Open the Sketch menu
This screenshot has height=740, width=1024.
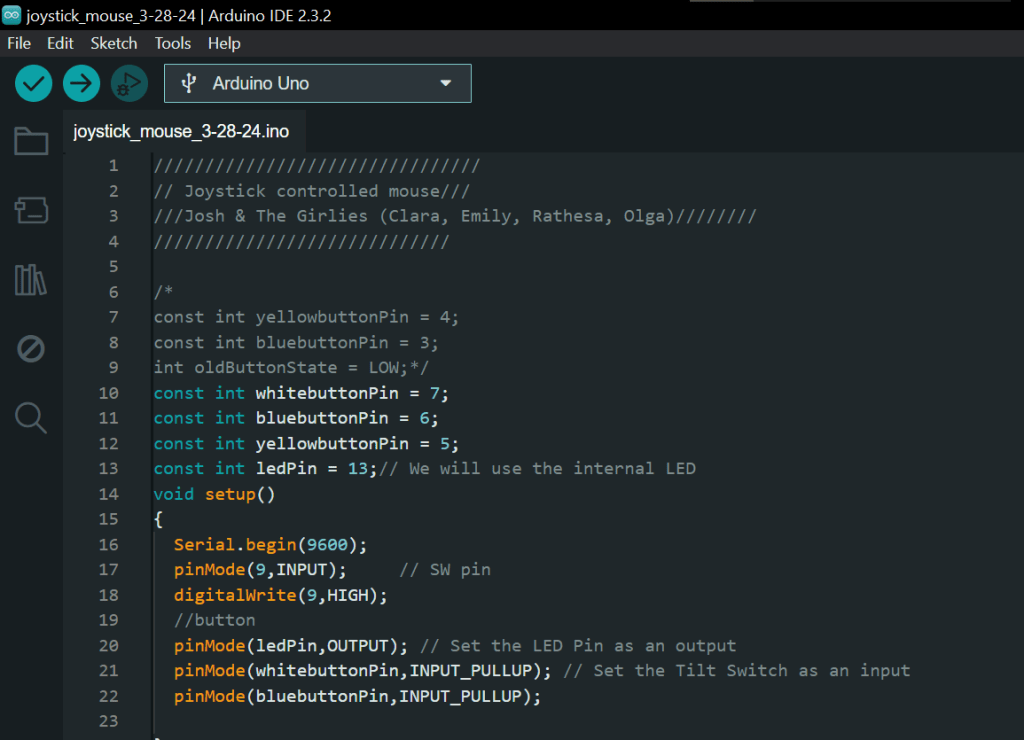[114, 43]
